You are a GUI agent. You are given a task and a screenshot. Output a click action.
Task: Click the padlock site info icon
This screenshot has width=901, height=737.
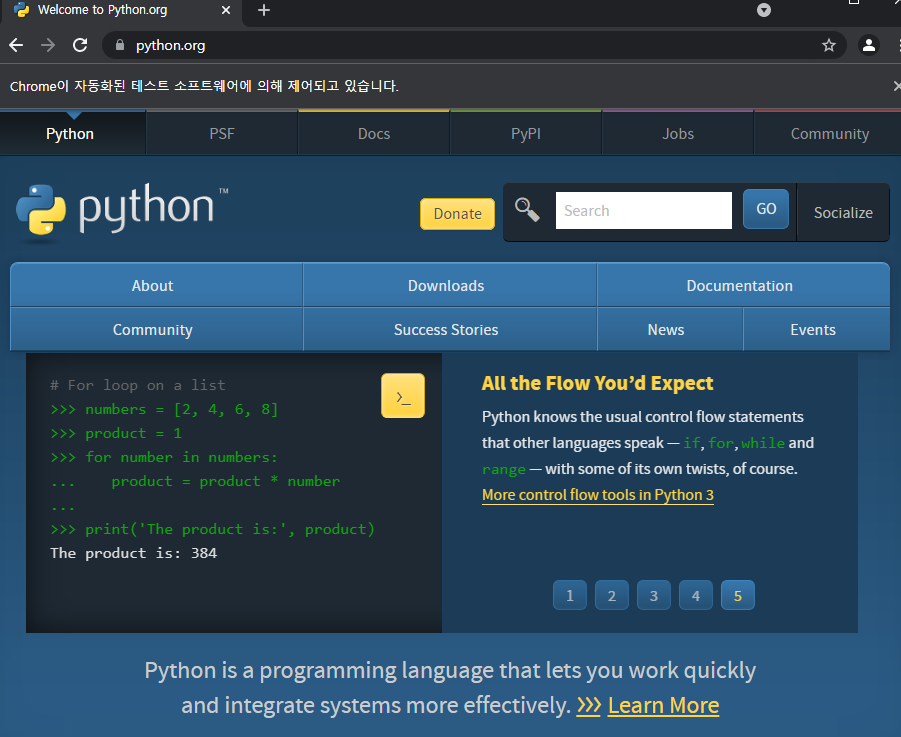click(x=120, y=45)
